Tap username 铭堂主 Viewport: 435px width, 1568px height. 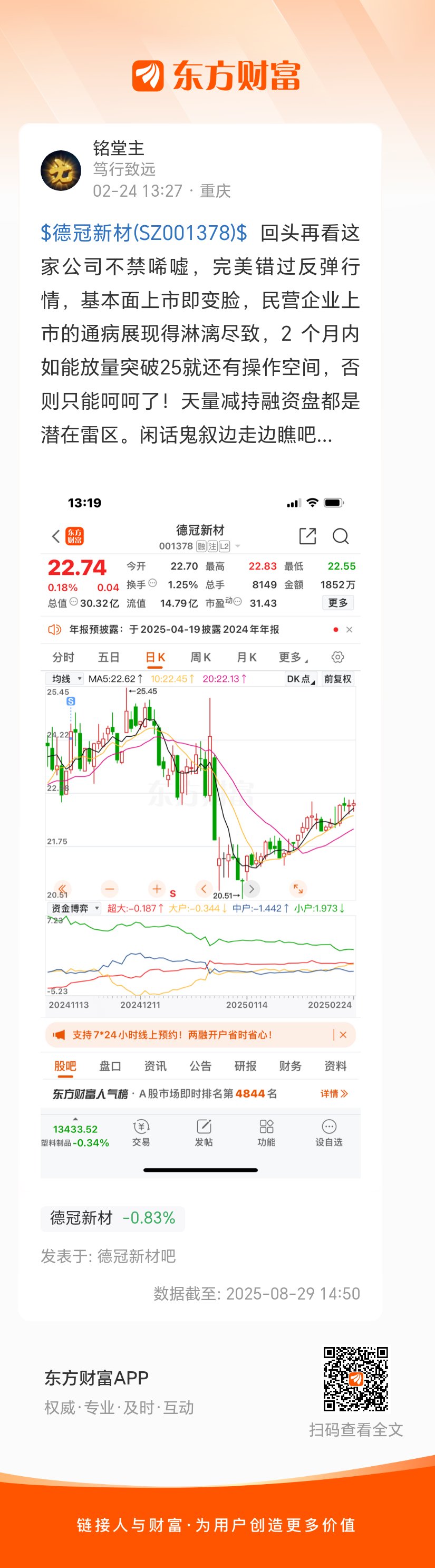119,148
